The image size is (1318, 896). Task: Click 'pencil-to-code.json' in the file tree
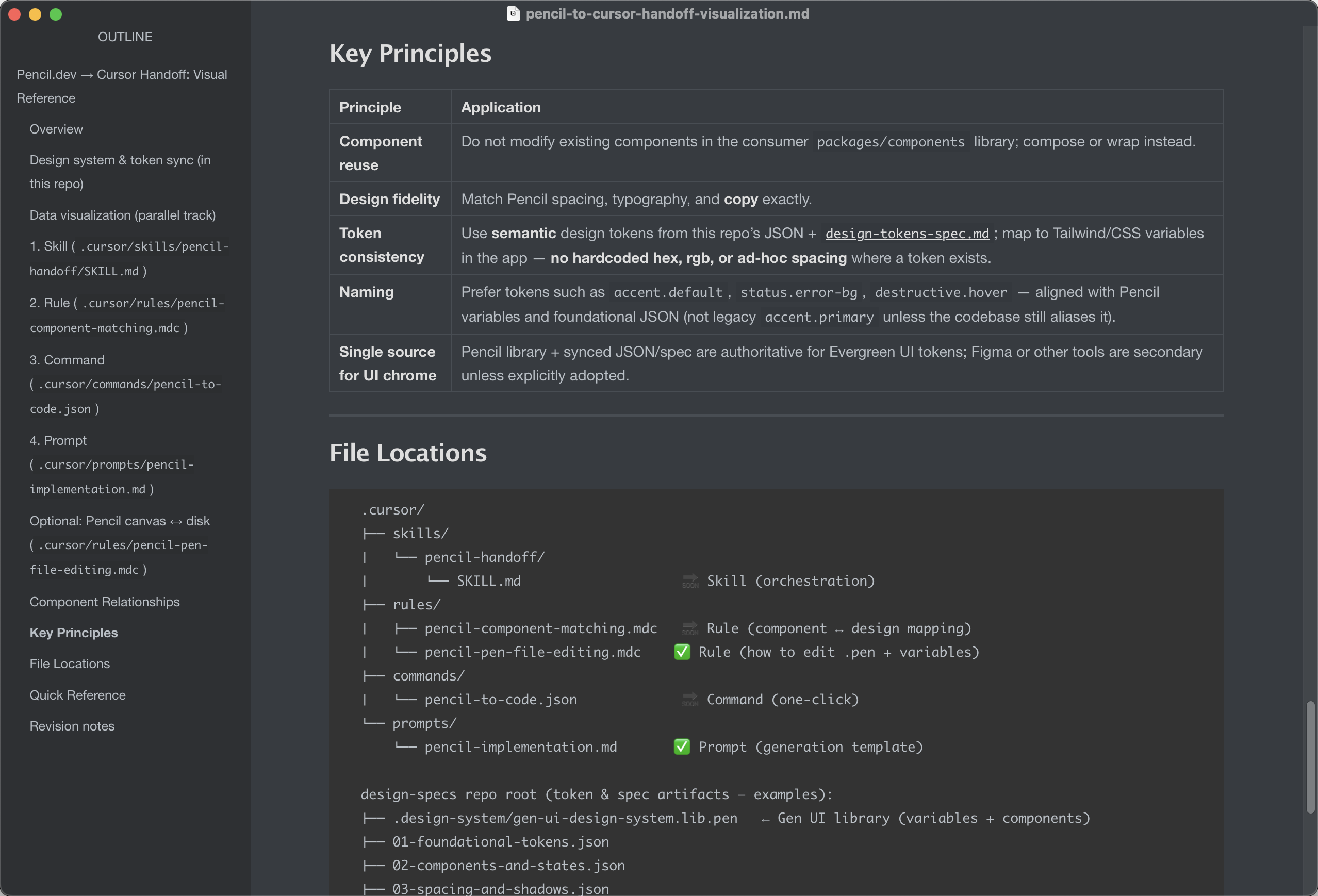tap(501, 699)
